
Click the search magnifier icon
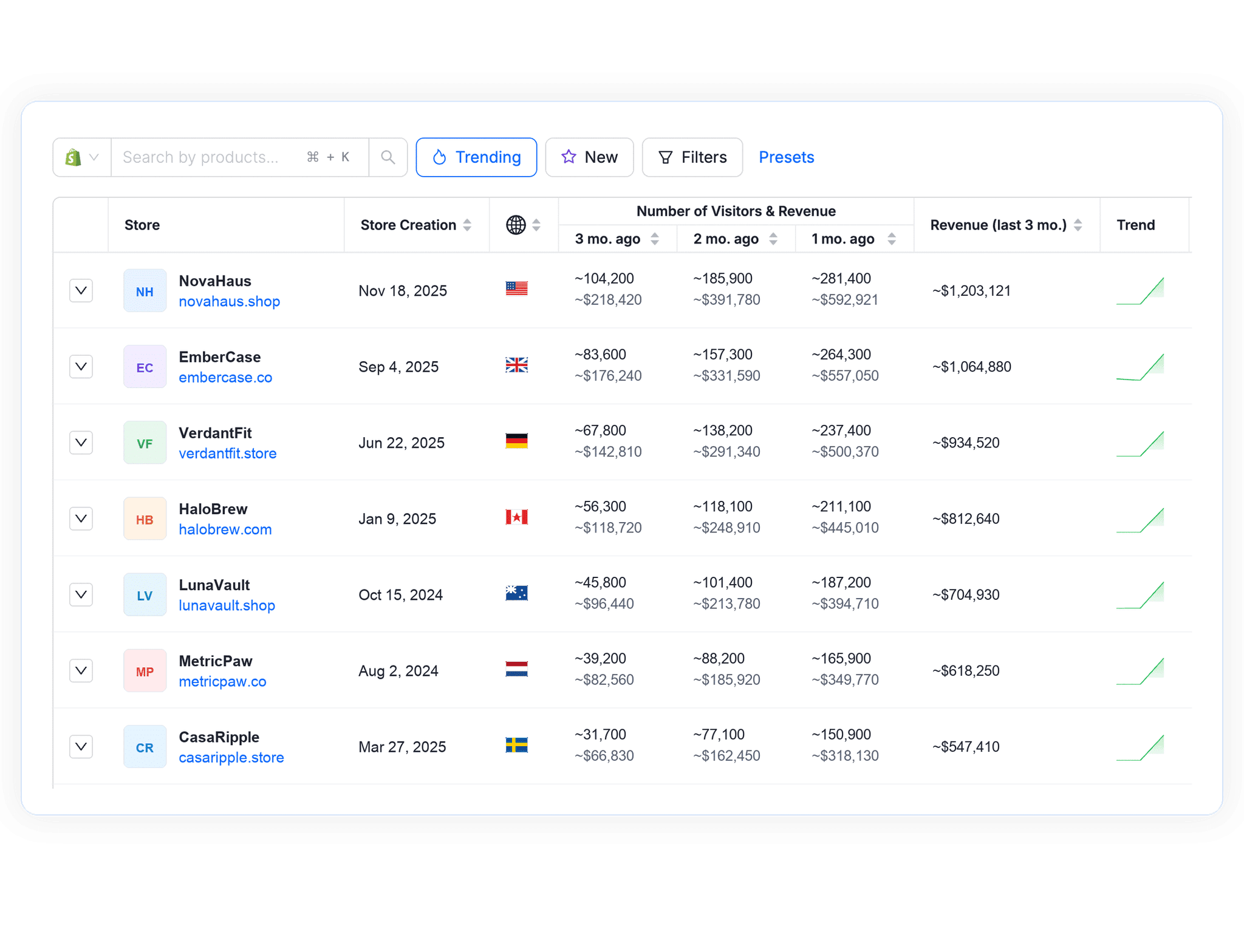tap(388, 157)
